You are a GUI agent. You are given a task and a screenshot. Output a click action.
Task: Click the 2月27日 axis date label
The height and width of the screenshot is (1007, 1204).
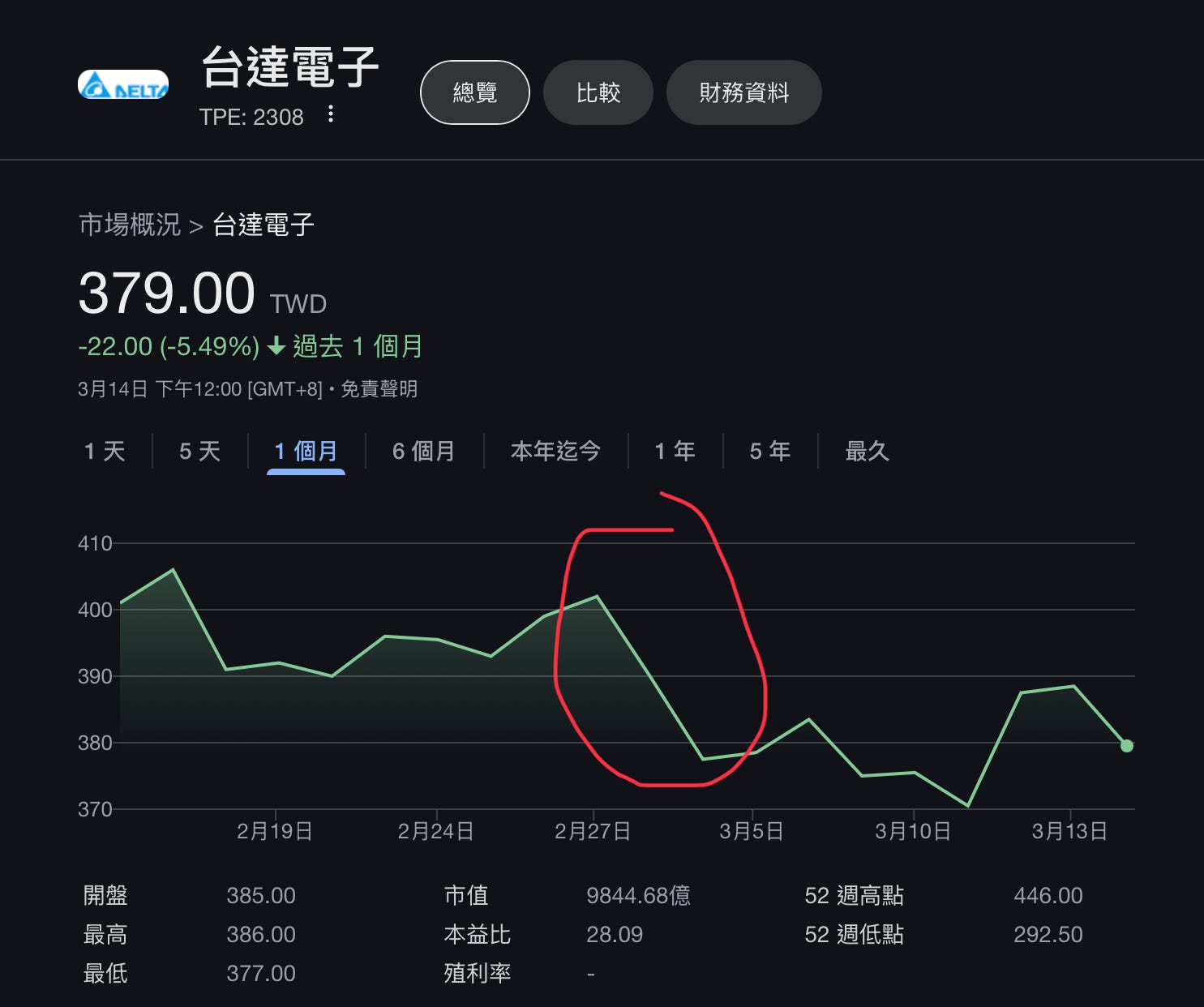593,831
